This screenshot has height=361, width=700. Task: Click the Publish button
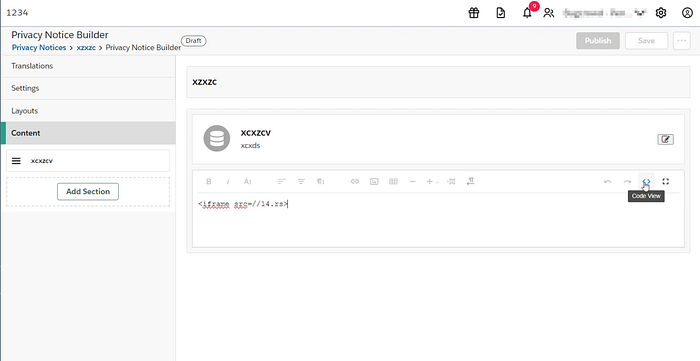click(x=598, y=41)
